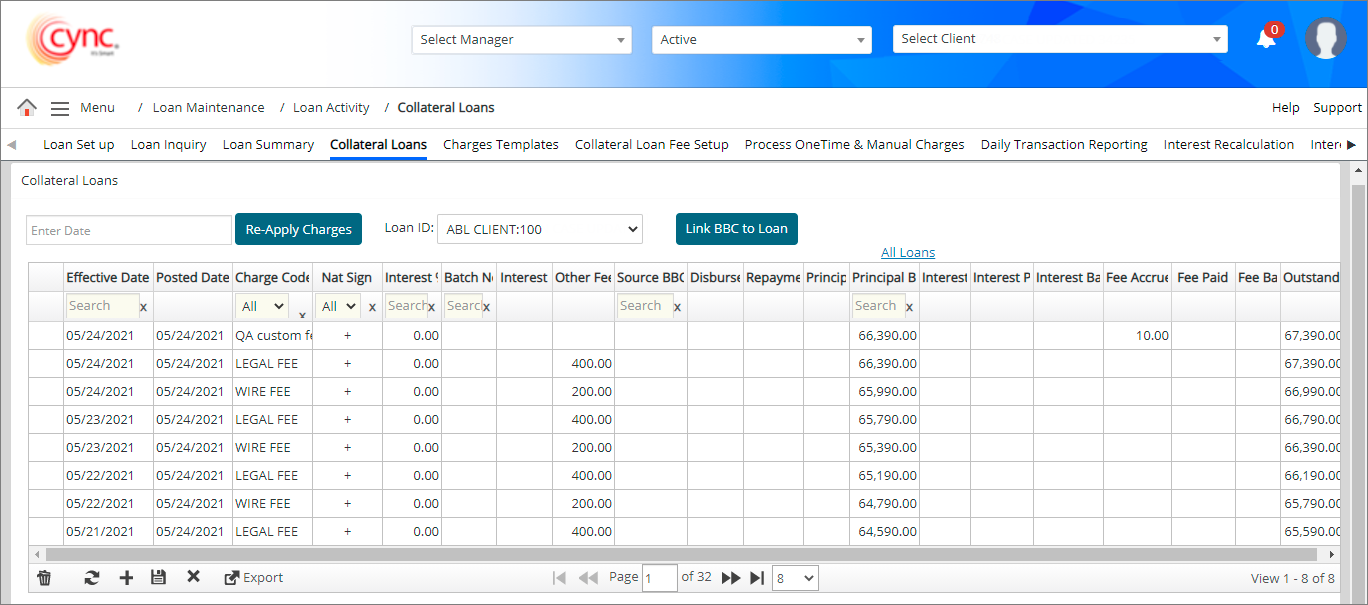Click the home icon in breadcrumb bar
Image resolution: width=1368 pixels, height=605 pixels.
tap(27, 108)
